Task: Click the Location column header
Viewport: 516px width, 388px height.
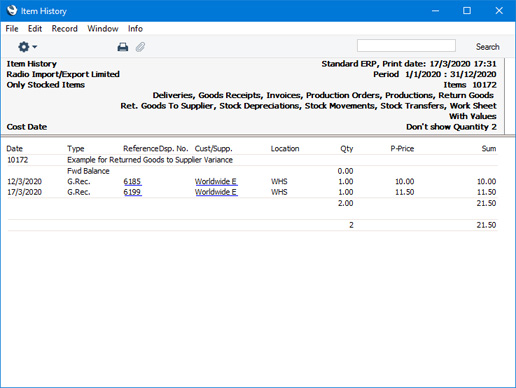Action: 285,149
